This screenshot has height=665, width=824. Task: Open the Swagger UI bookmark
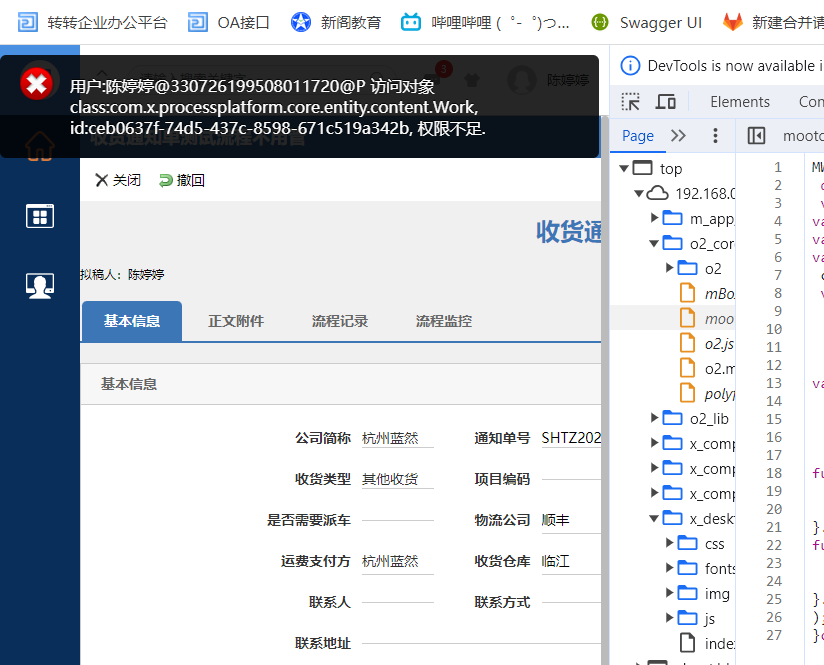648,22
